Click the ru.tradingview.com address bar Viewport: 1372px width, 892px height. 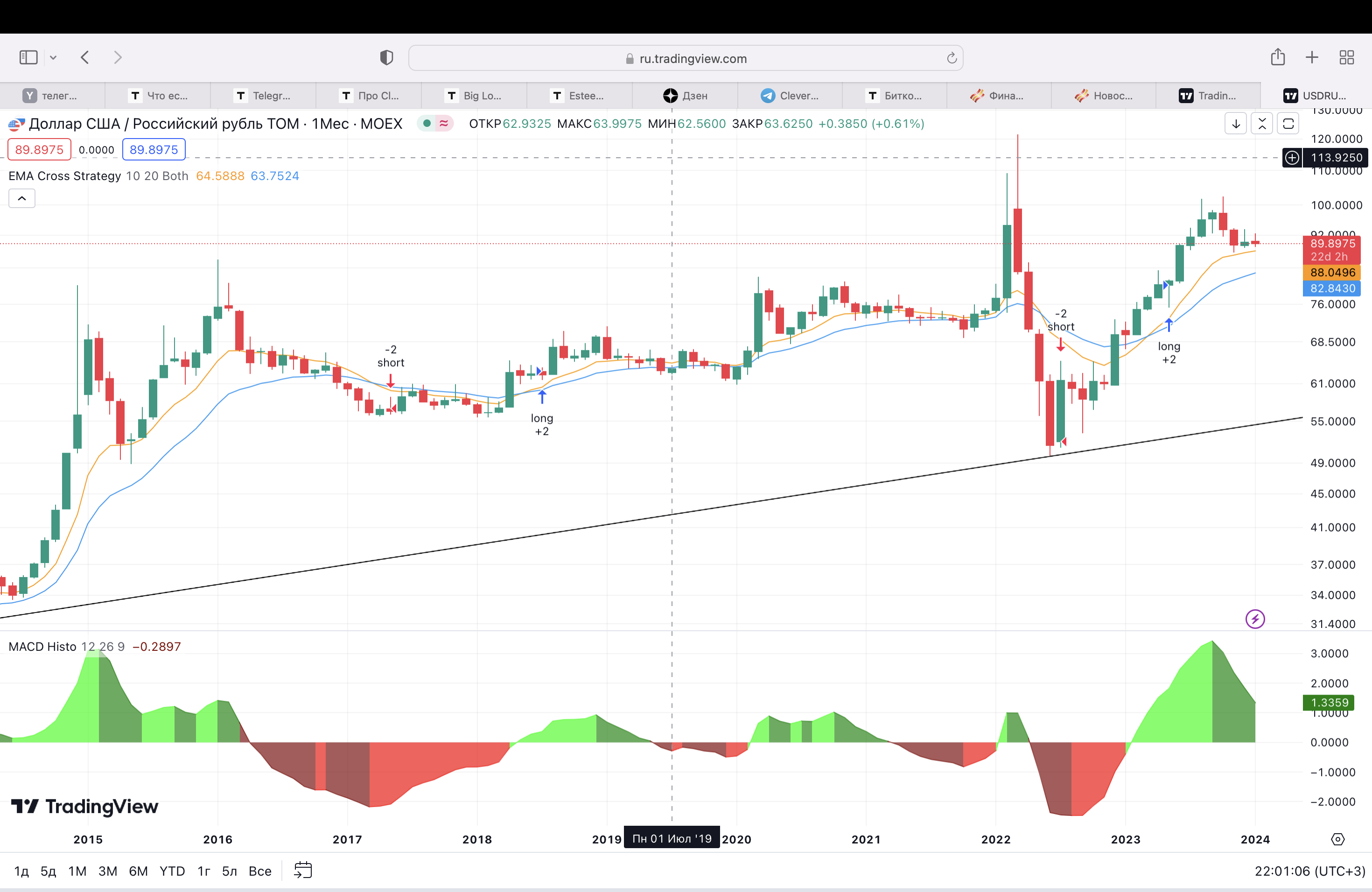[685, 58]
